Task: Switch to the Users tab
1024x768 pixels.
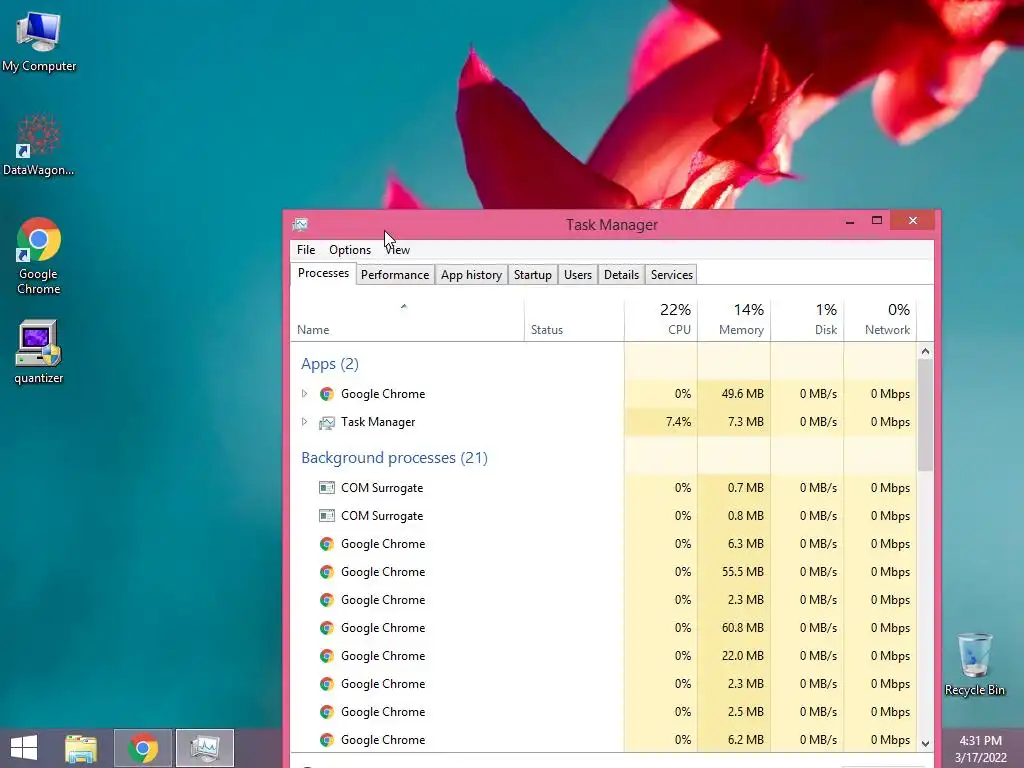Action: click(578, 275)
